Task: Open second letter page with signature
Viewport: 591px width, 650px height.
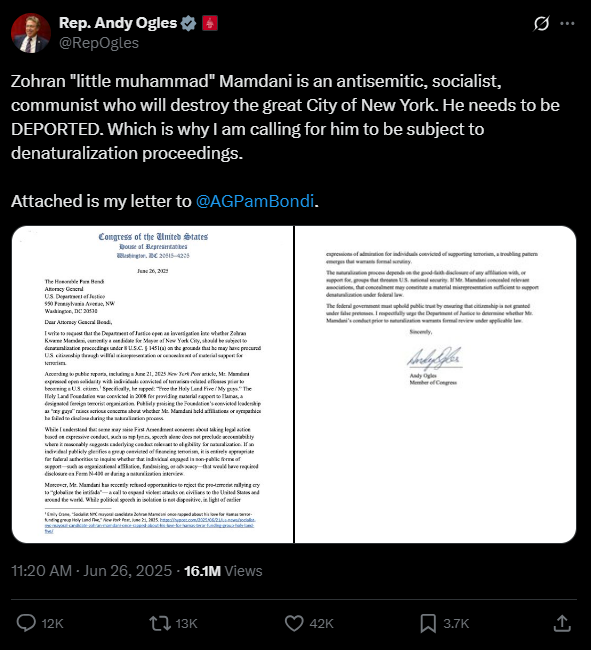Action: tap(436, 384)
